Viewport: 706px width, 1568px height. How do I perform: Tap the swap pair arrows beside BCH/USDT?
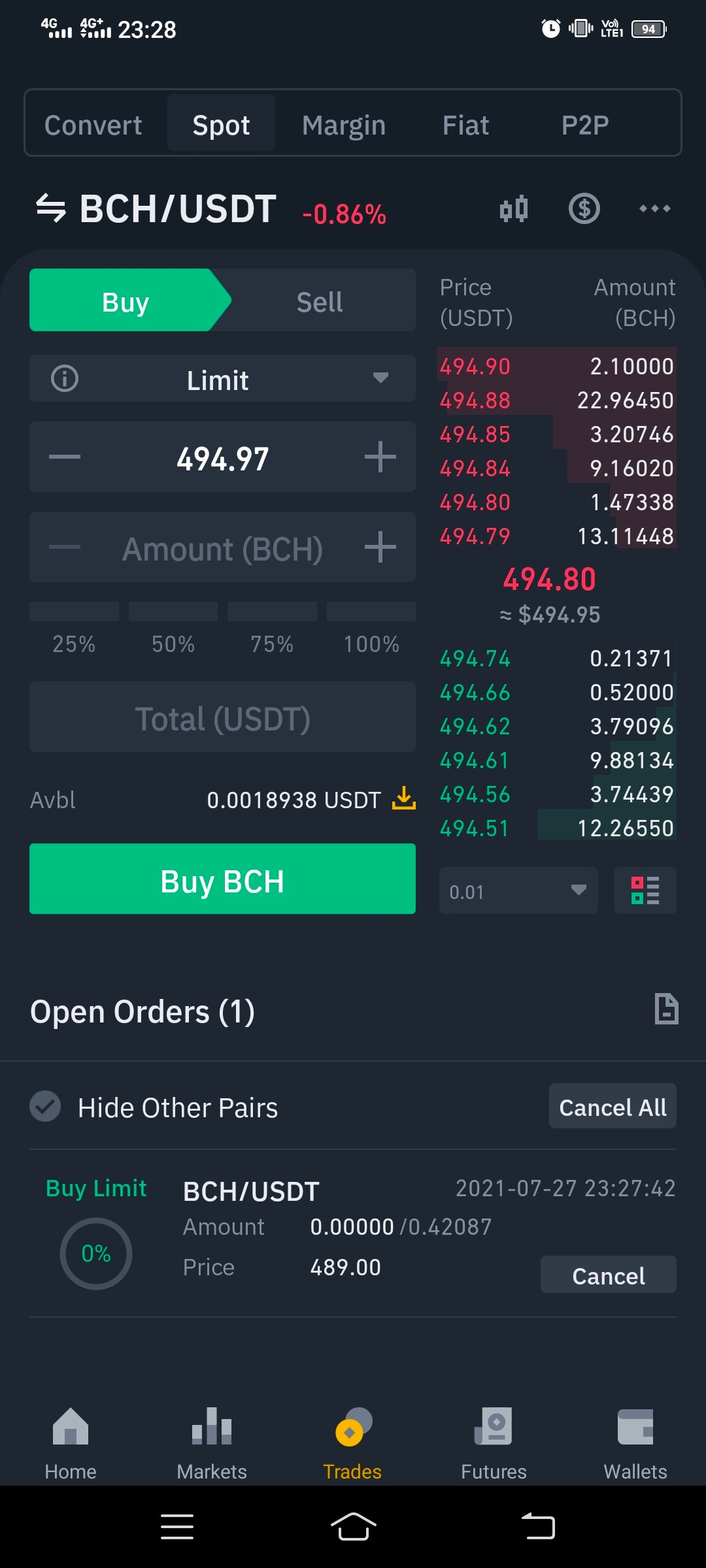click(x=51, y=208)
